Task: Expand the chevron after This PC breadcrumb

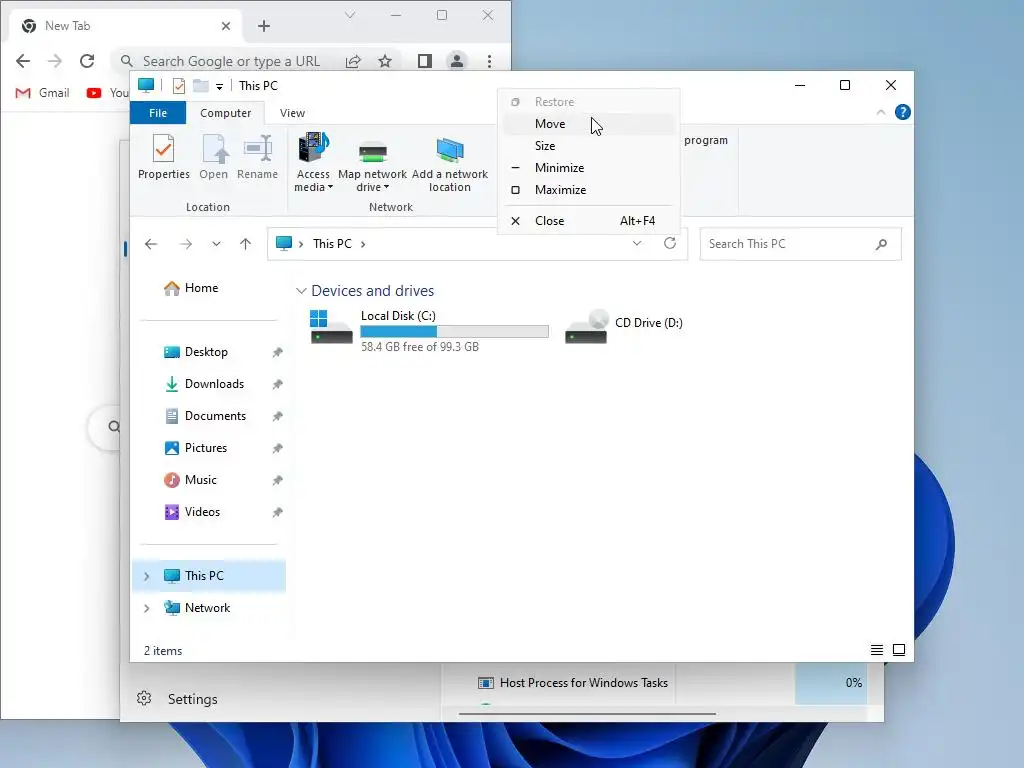Action: [x=363, y=244]
